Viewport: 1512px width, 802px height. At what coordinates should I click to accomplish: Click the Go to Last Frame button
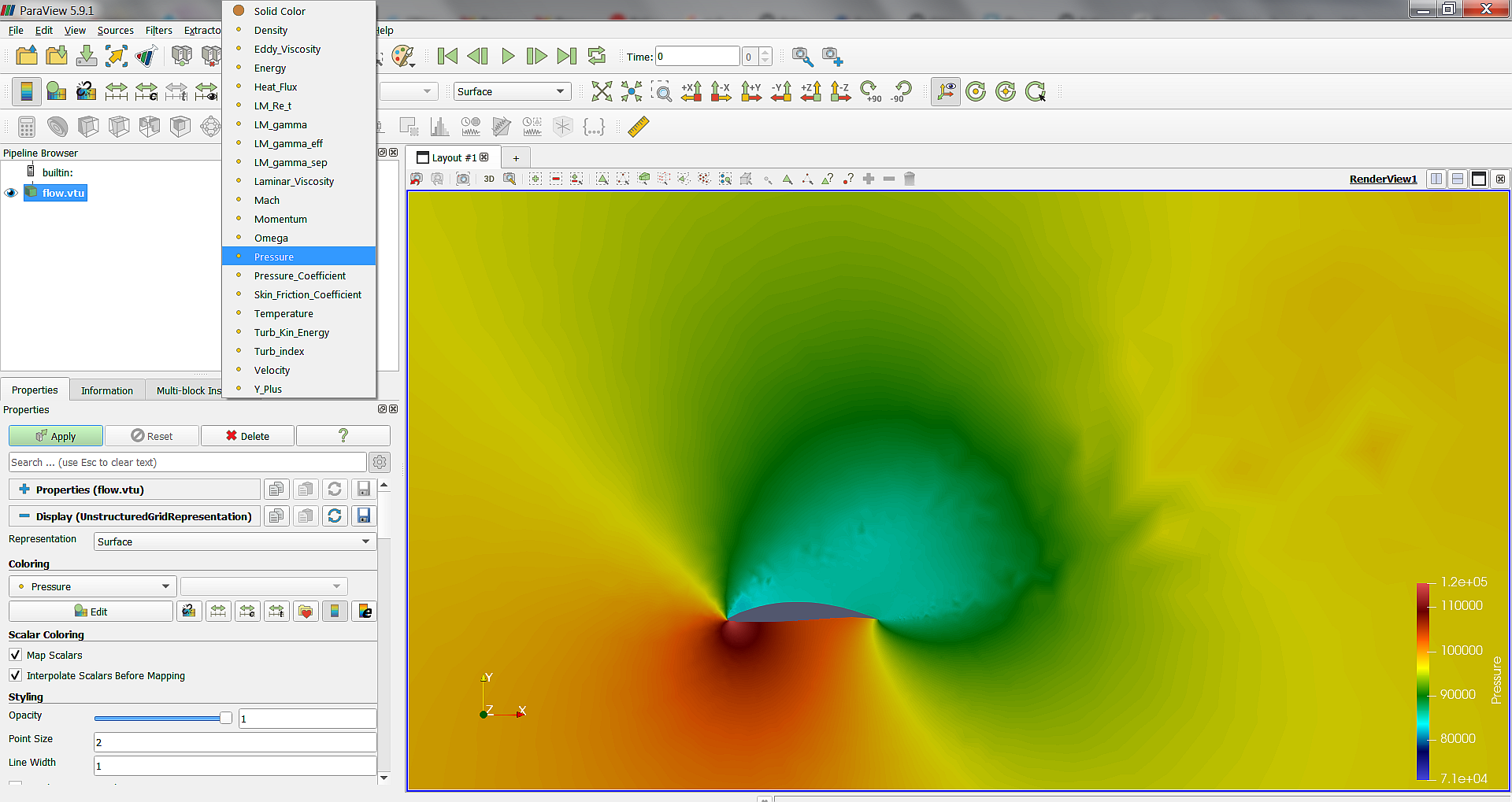click(x=566, y=56)
